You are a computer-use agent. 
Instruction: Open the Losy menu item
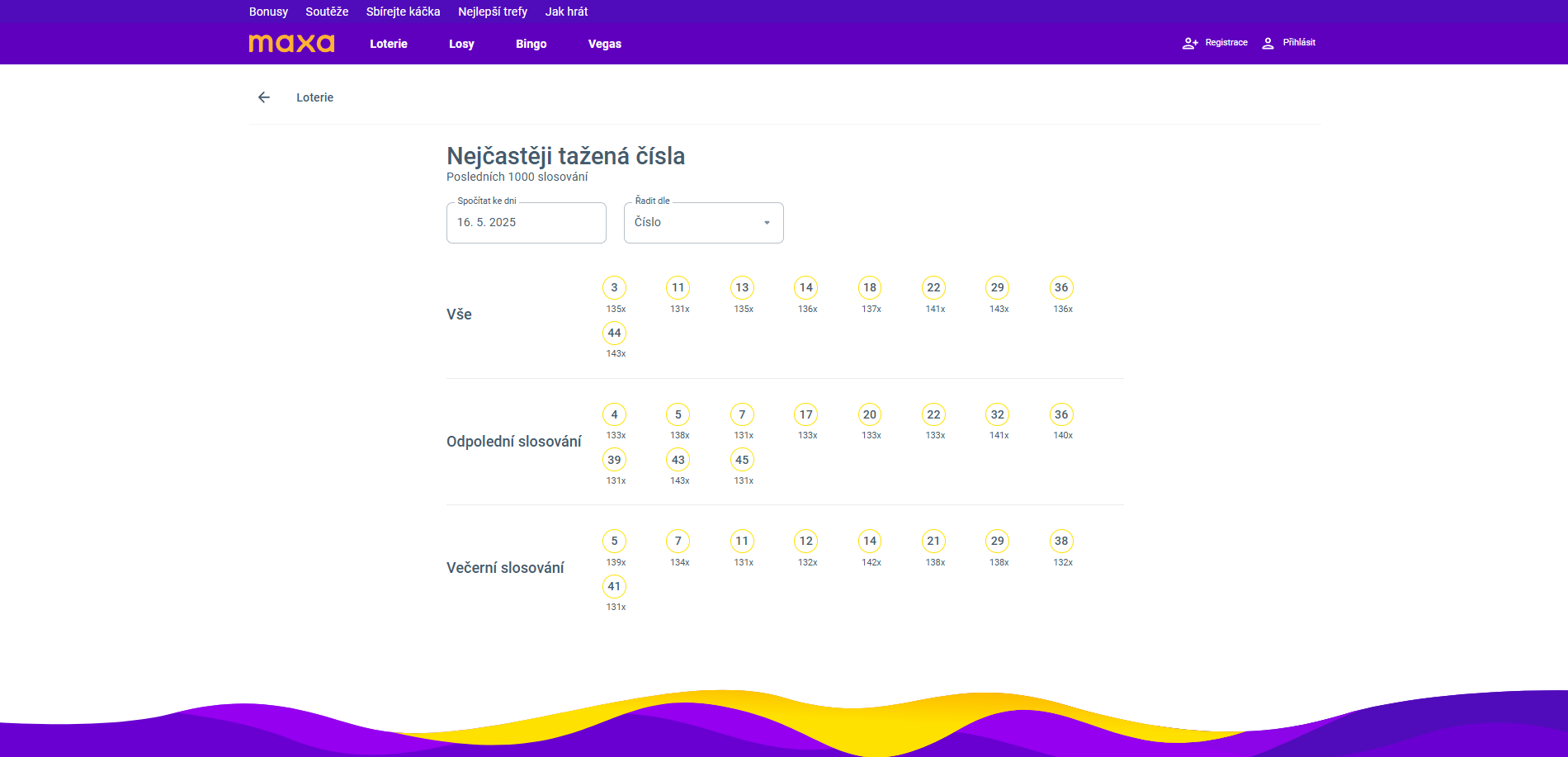pyautogui.click(x=461, y=44)
